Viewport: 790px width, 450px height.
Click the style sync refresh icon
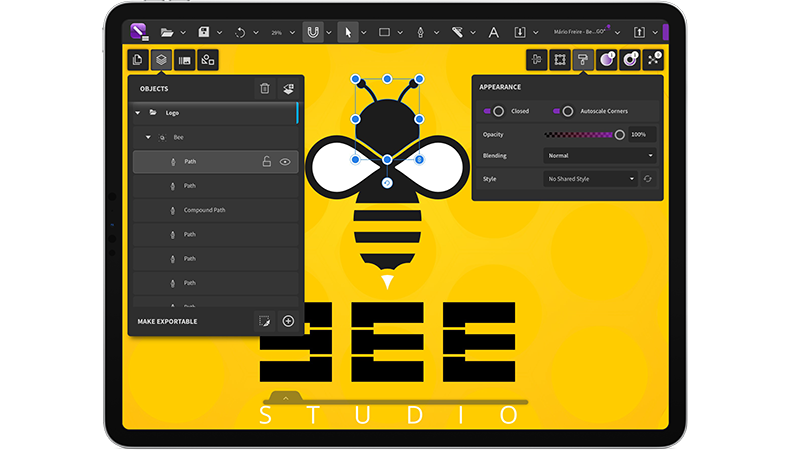[647, 179]
